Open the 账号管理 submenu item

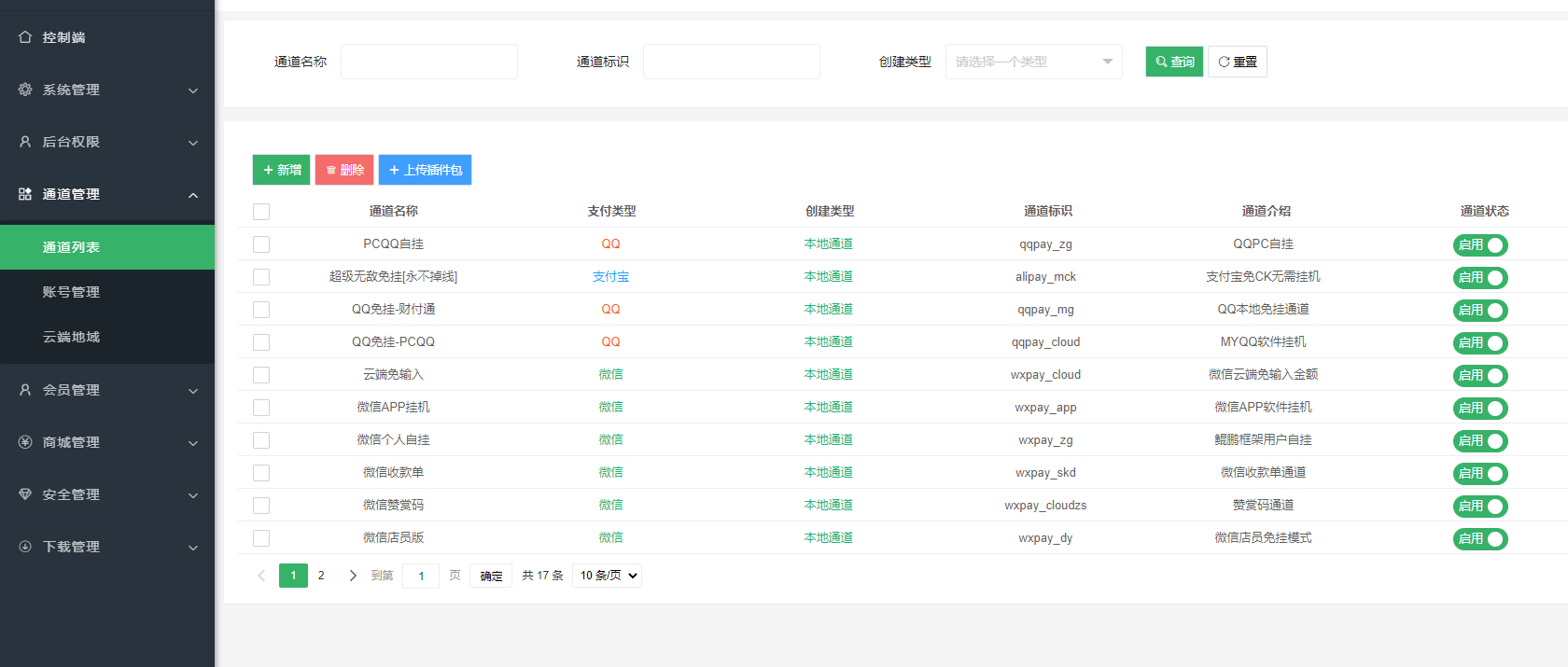(71, 292)
